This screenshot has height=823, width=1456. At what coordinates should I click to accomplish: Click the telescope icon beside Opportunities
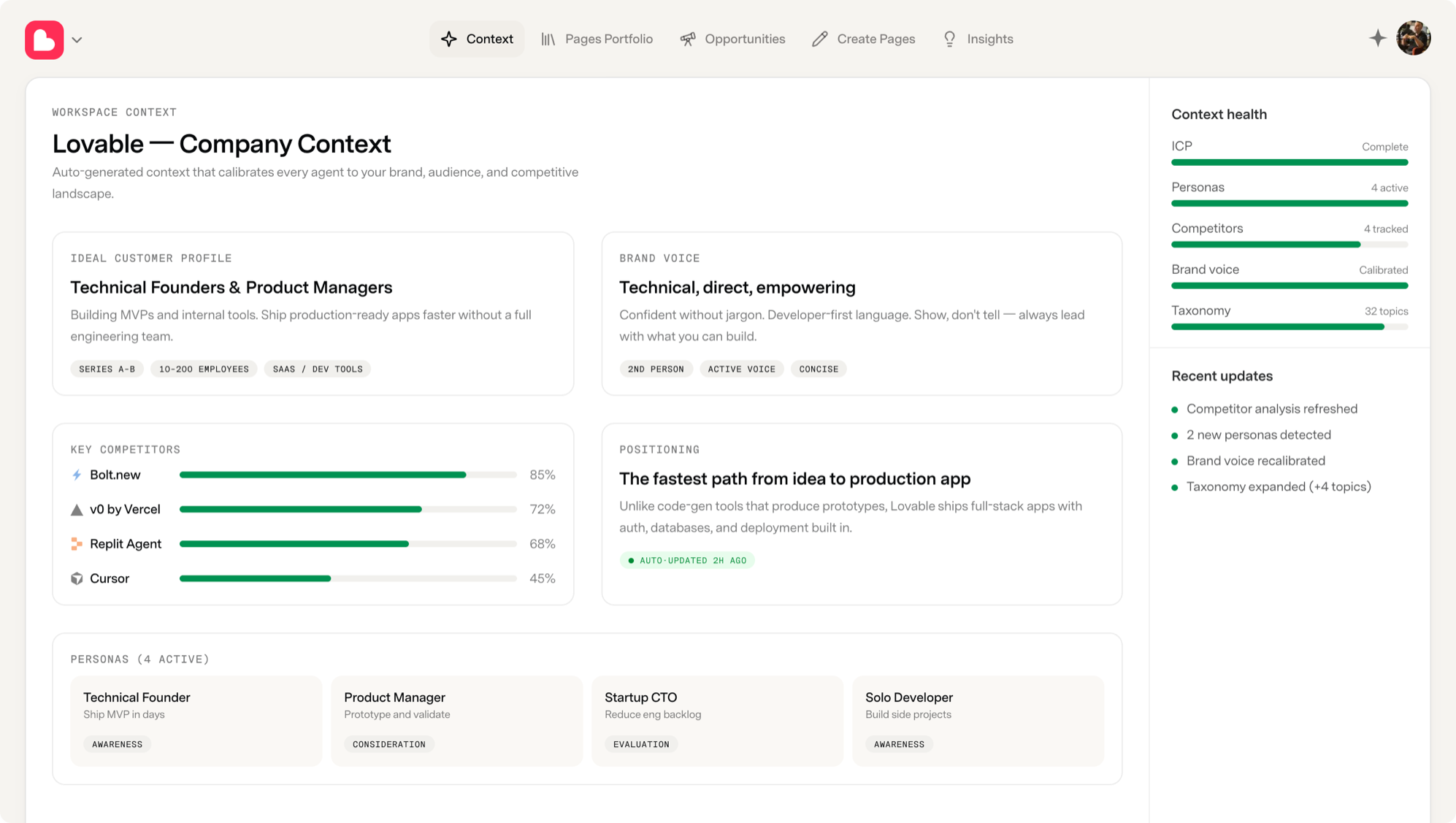point(688,39)
